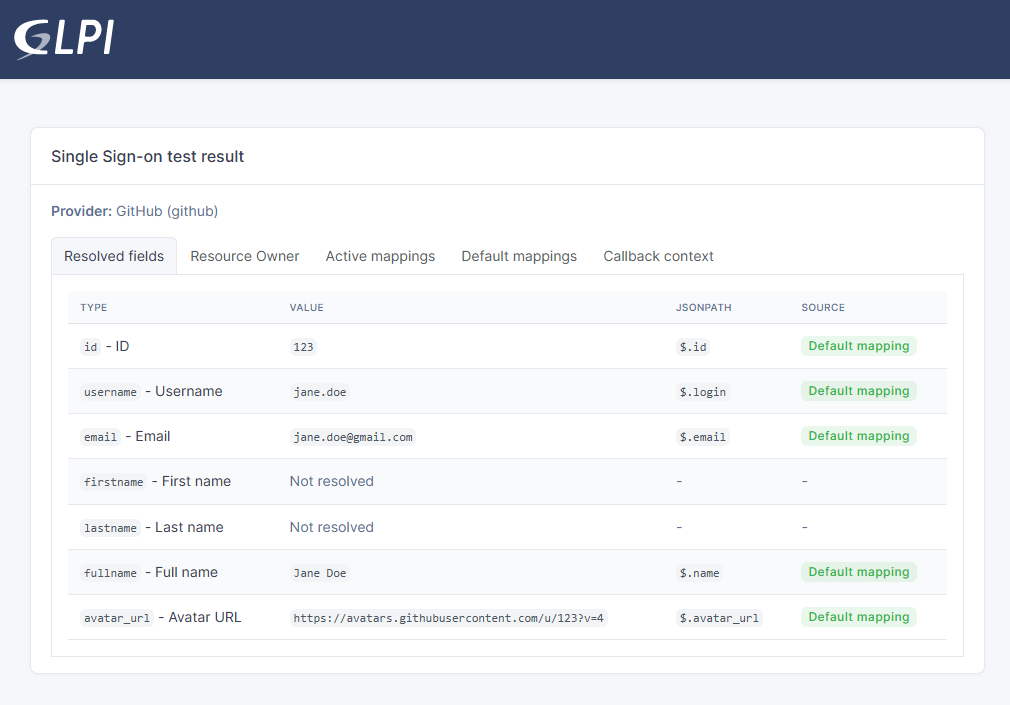The width and height of the screenshot is (1010, 705).
Task: Click Default mapping badge in Avatar URL row
Action: 859,617
